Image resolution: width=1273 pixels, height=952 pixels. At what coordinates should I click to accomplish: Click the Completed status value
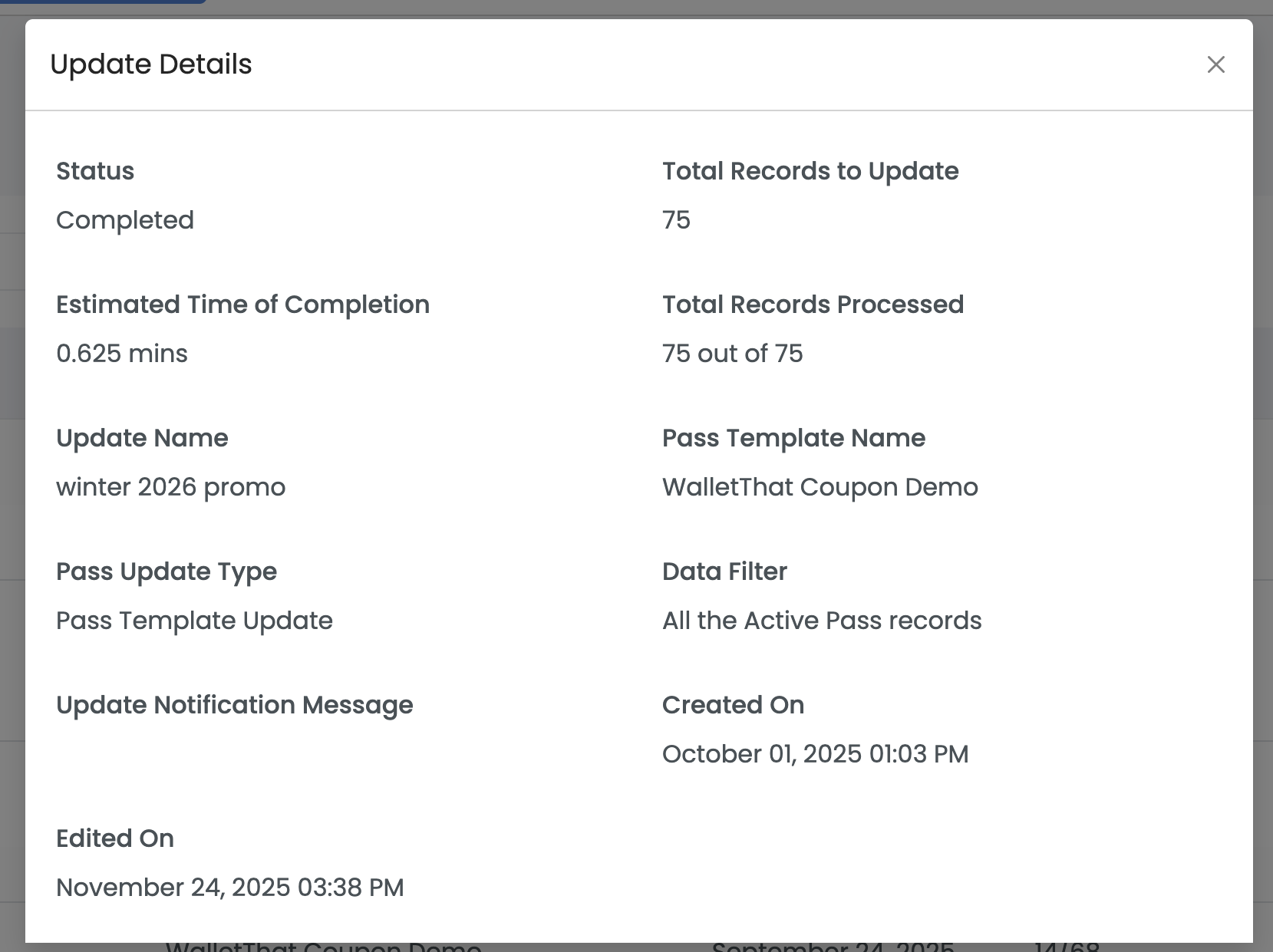pyautogui.click(x=125, y=220)
